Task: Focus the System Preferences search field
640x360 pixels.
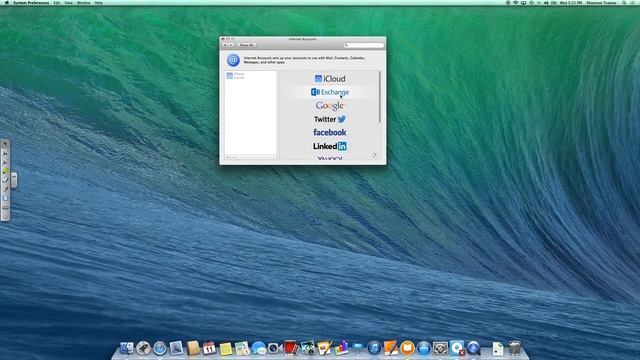Action: click(364, 45)
